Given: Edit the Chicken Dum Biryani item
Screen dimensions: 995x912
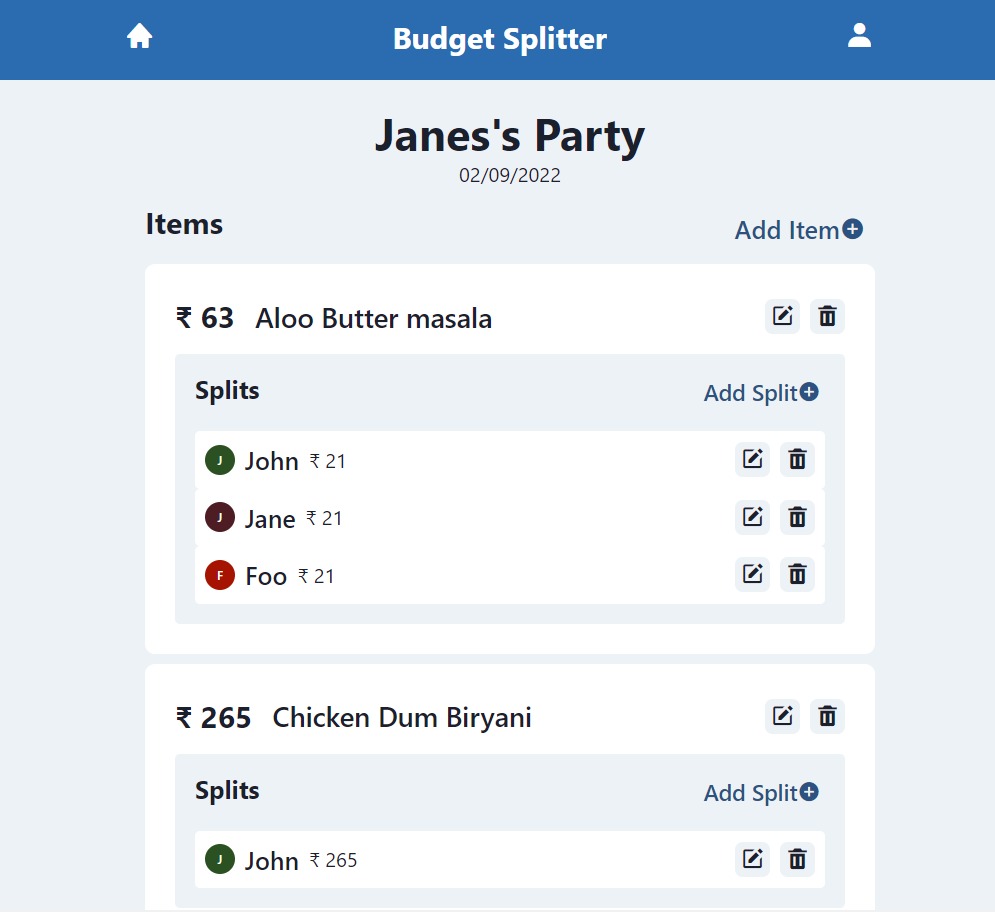Looking at the screenshot, I should coord(782,716).
